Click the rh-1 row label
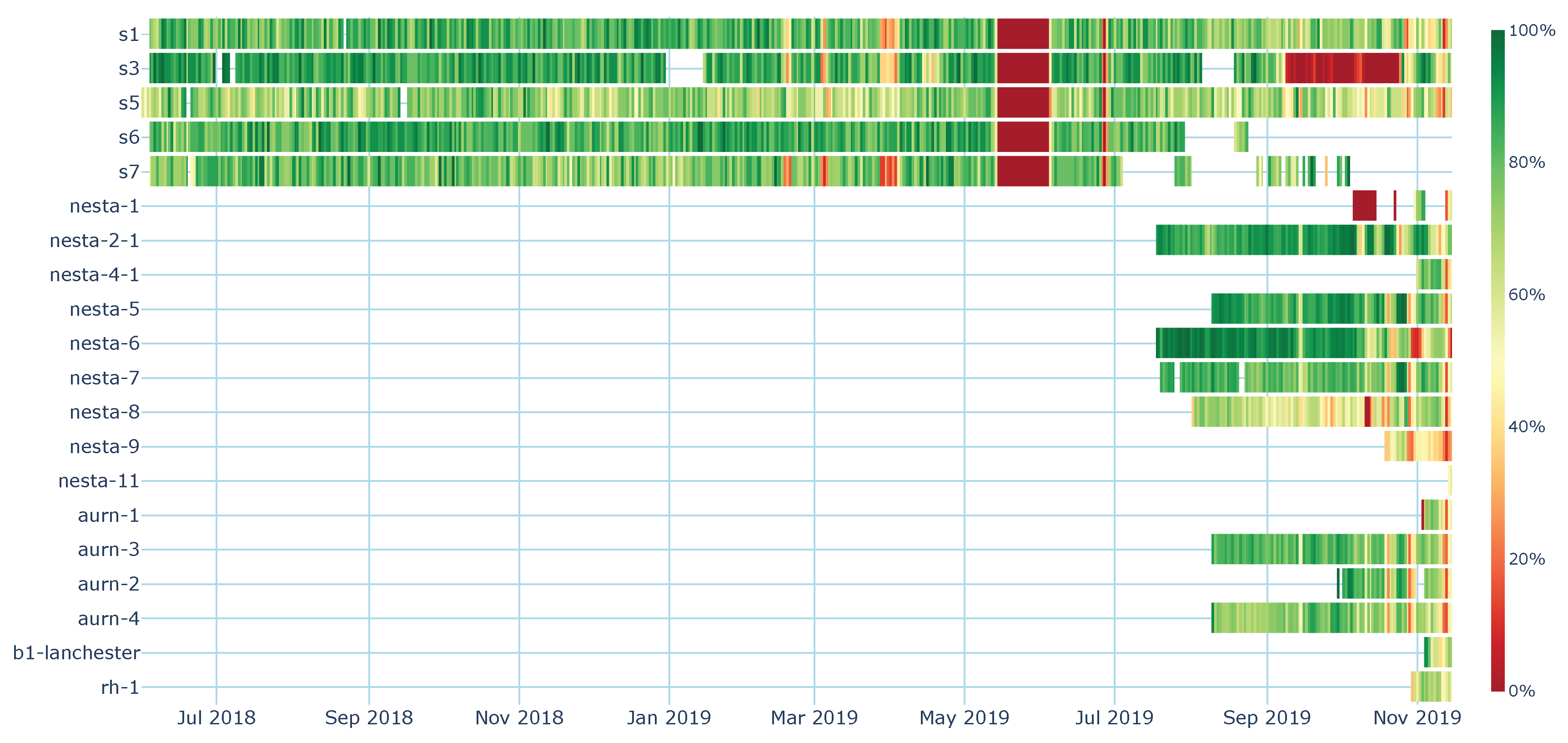This screenshot has width=1568, height=743. pos(120,687)
